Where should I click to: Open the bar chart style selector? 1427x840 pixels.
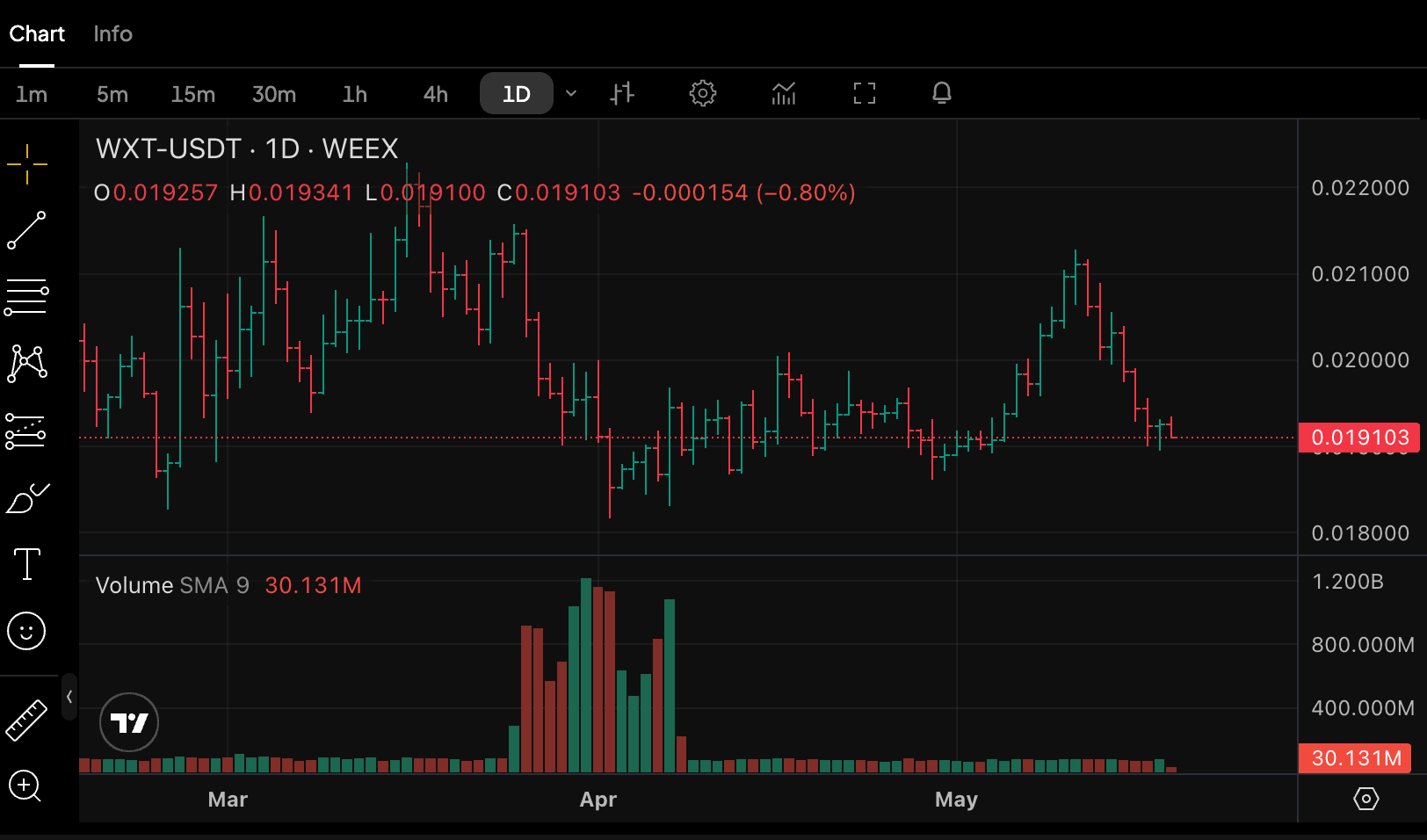pos(622,93)
